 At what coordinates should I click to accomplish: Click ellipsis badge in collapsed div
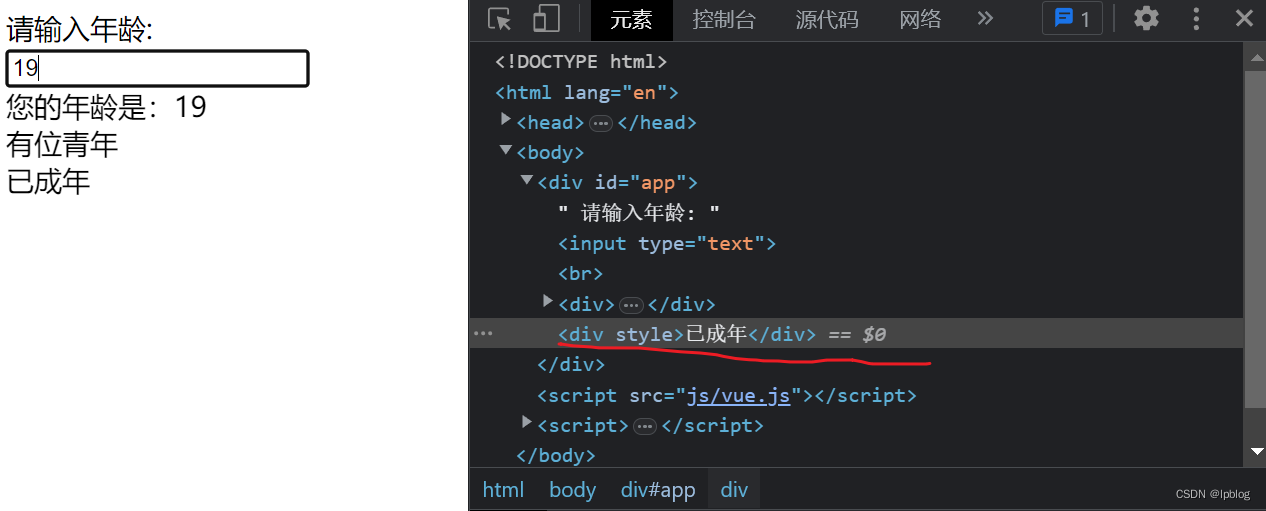pyautogui.click(x=631, y=304)
